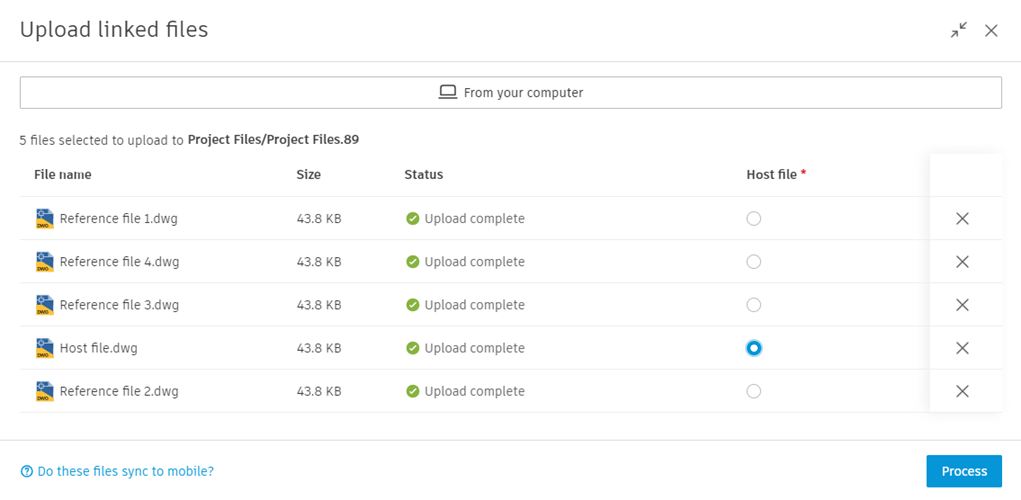Remove Reference file 3.dwg from upload list
Viewport: 1021px width, 500px height.
pos(962,305)
